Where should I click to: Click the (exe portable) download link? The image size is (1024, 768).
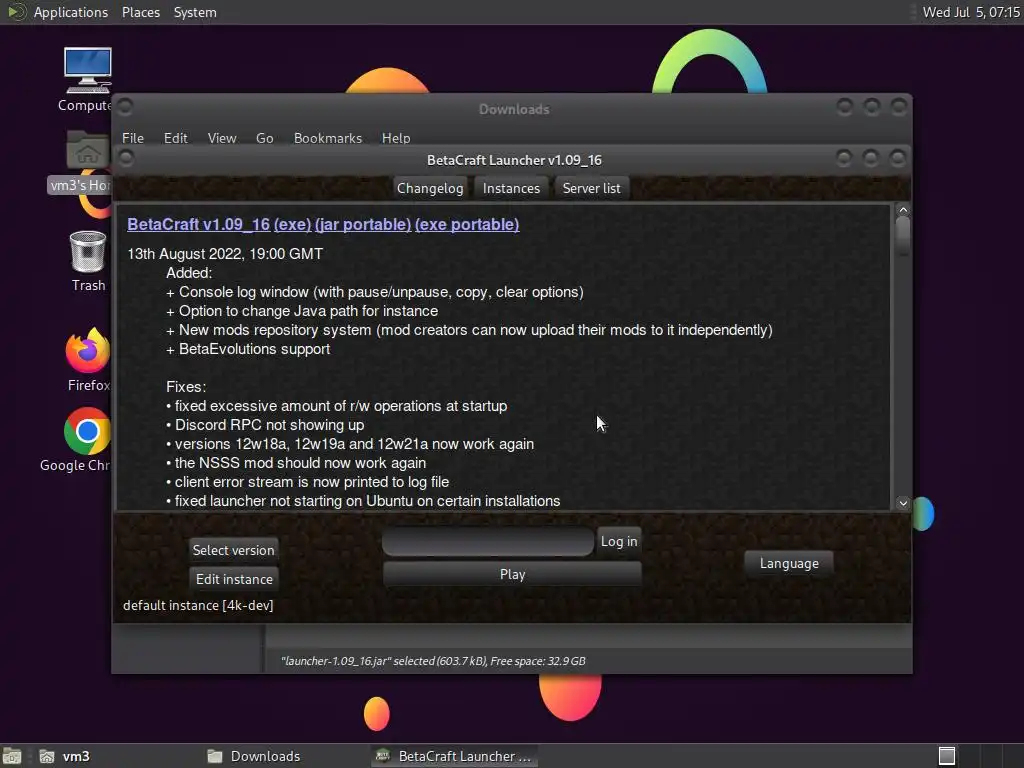click(467, 224)
